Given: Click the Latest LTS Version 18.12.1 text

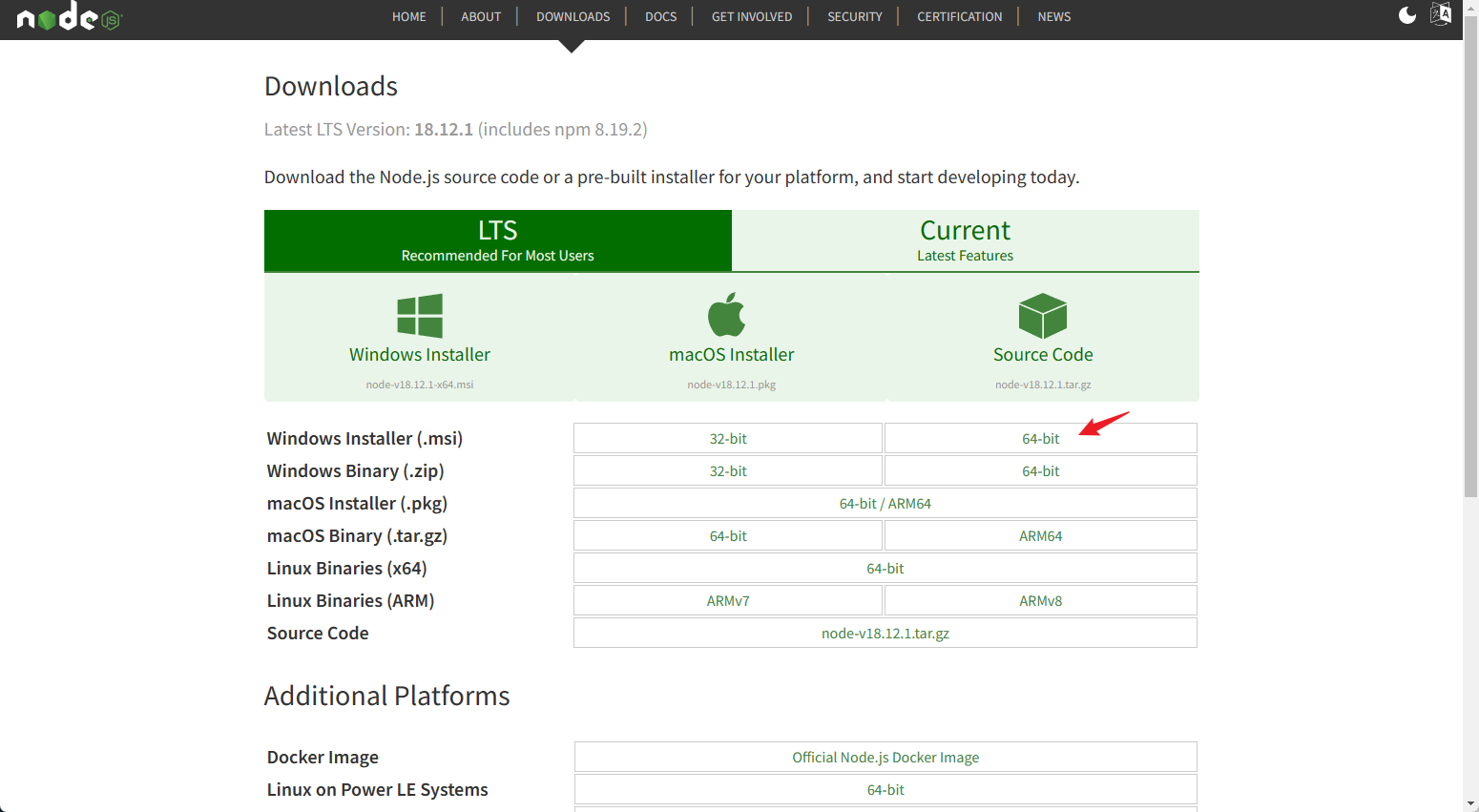Looking at the screenshot, I should click(x=456, y=130).
